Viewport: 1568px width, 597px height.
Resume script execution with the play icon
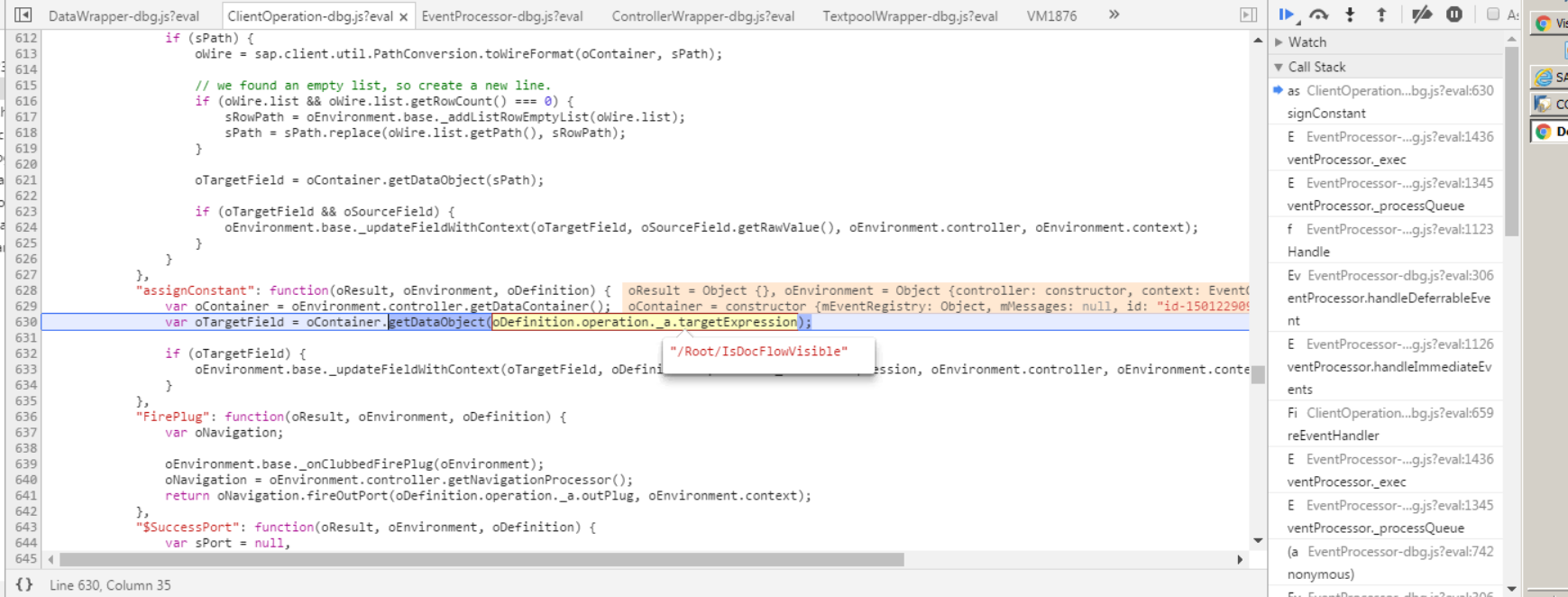[x=1287, y=14]
